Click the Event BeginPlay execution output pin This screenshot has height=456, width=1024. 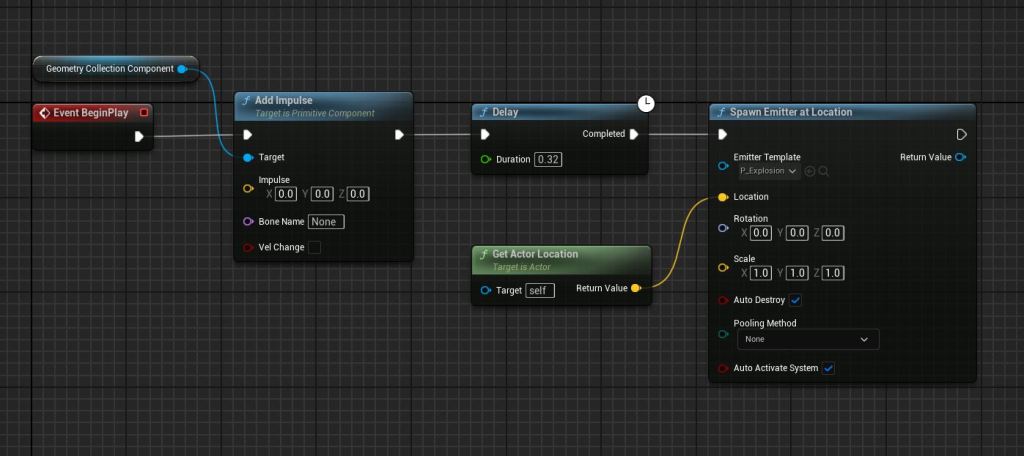[x=139, y=136]
